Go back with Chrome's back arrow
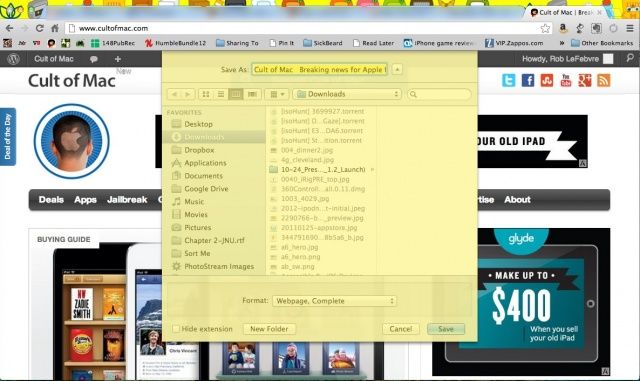This screenshot has width=640, height=381. [x=9, y=28]
